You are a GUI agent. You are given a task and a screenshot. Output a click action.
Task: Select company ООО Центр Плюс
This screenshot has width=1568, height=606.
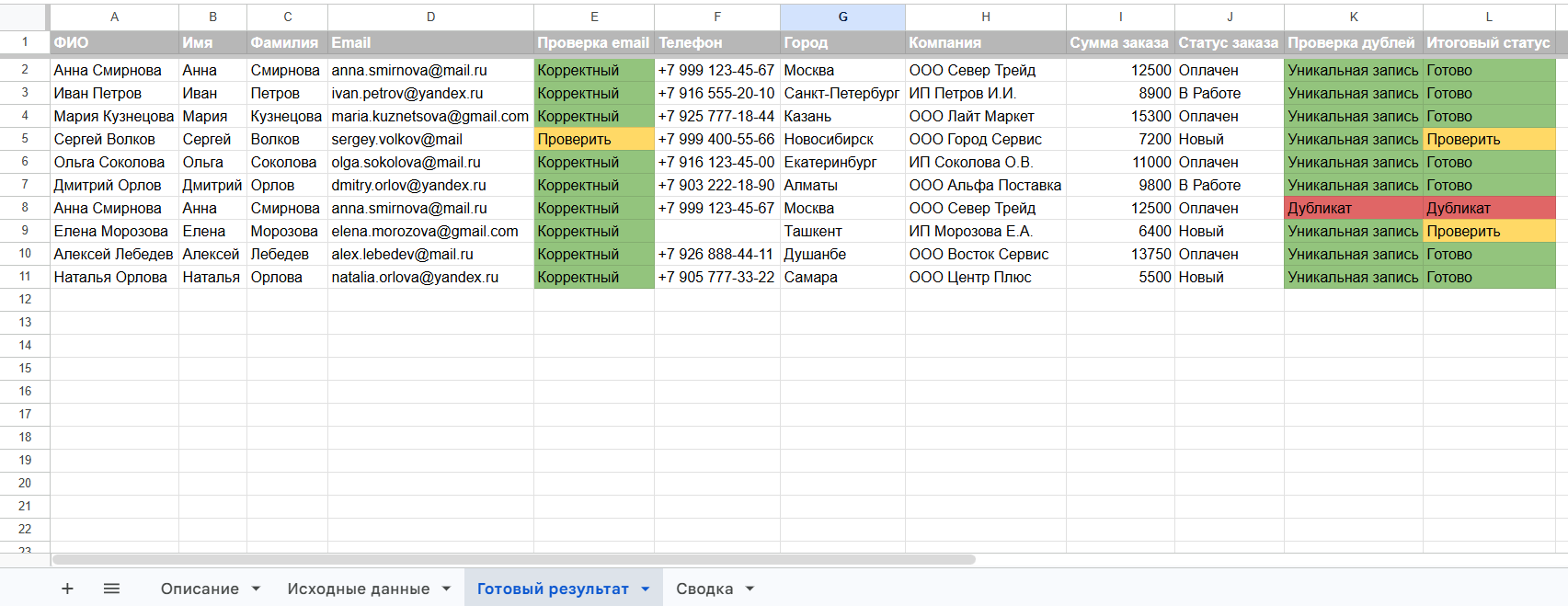pos(986,277)
